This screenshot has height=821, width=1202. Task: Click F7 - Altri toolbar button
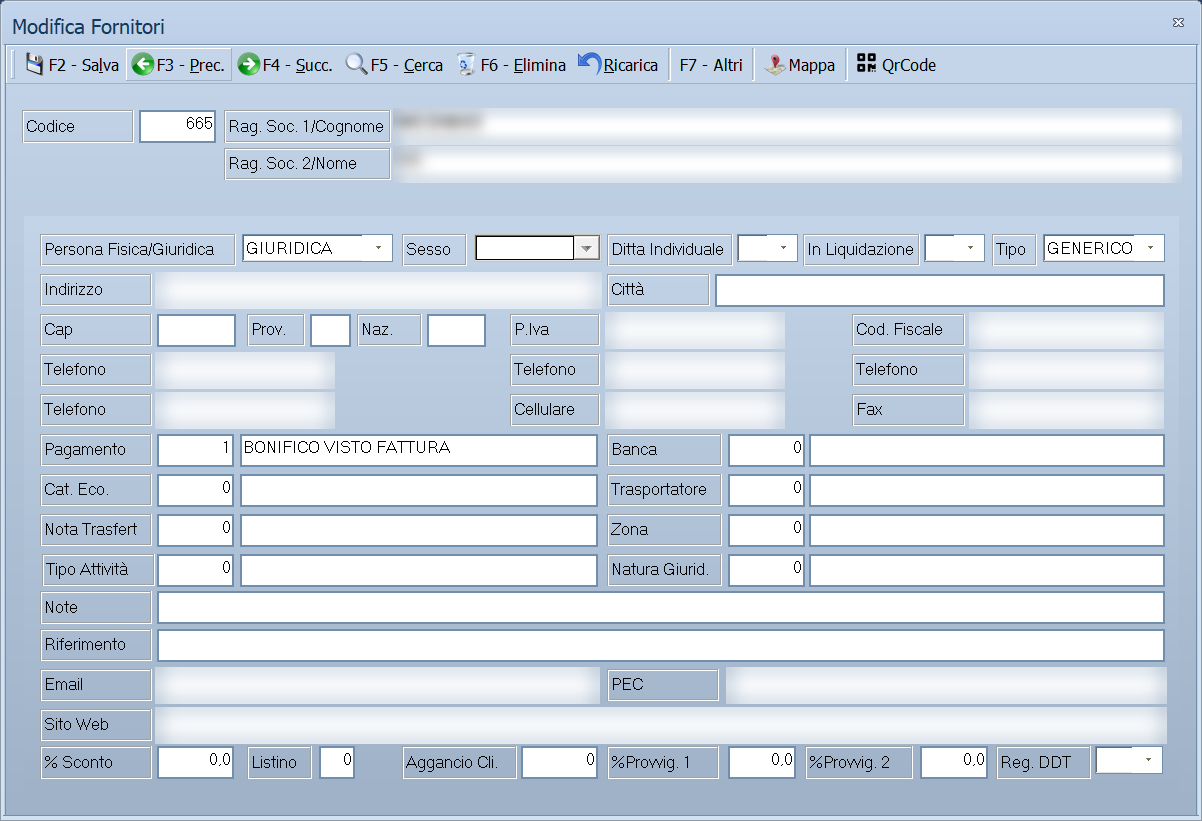point(711,65)
